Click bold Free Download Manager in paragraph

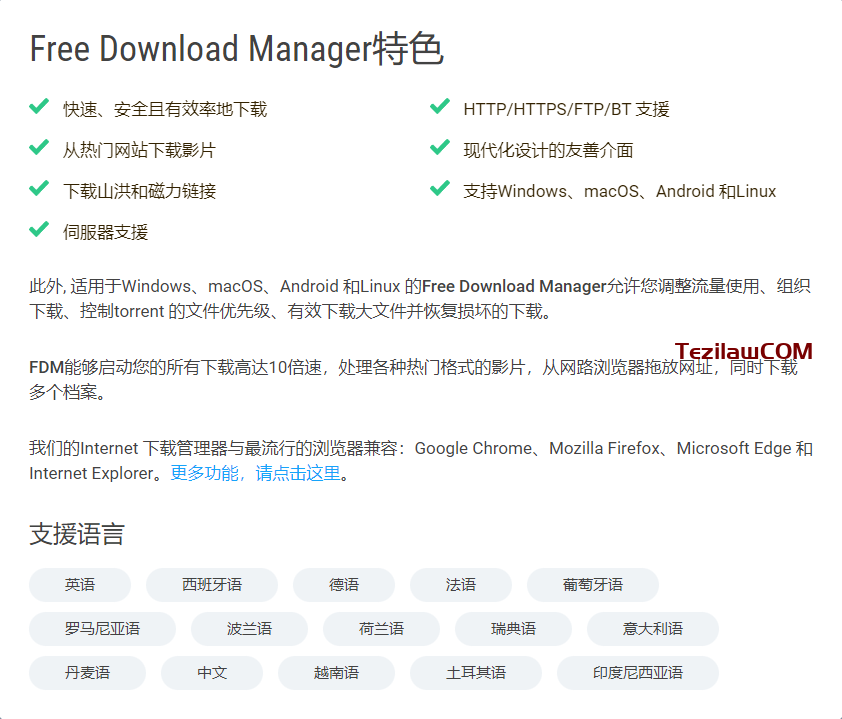click(x=514, y=286)
